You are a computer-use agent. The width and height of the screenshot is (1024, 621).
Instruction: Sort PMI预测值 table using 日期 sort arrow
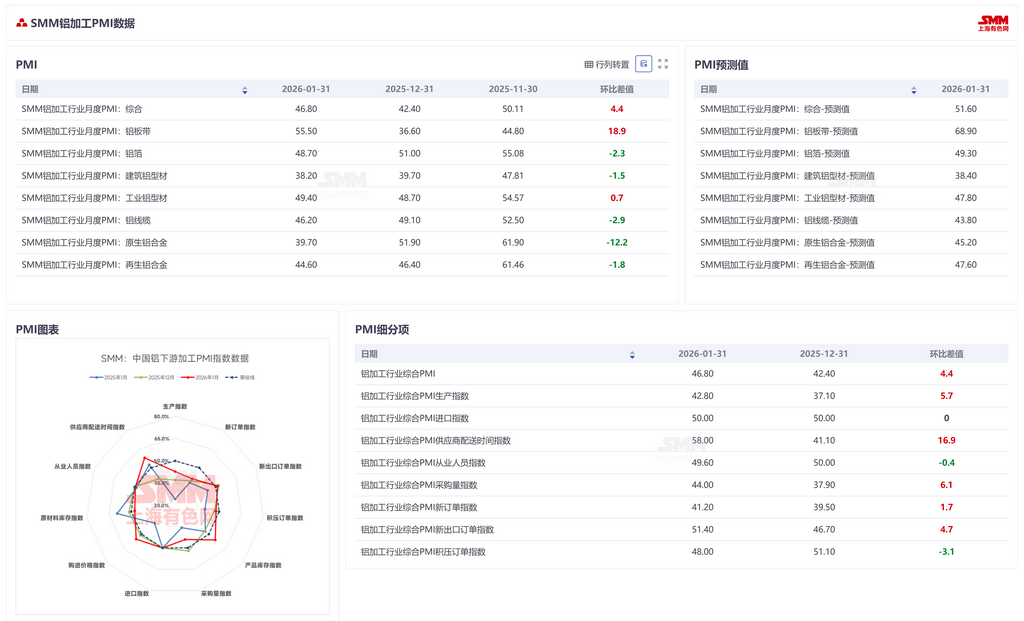(x=913, y=90)
